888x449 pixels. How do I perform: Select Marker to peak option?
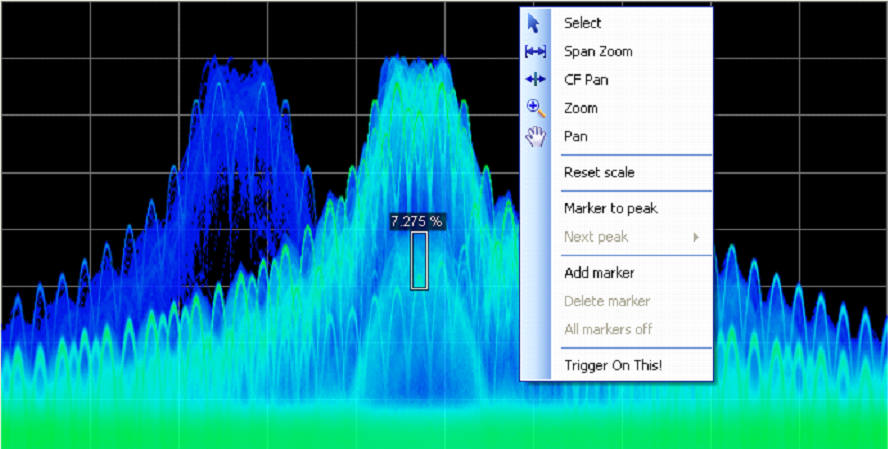coord(610,208)
